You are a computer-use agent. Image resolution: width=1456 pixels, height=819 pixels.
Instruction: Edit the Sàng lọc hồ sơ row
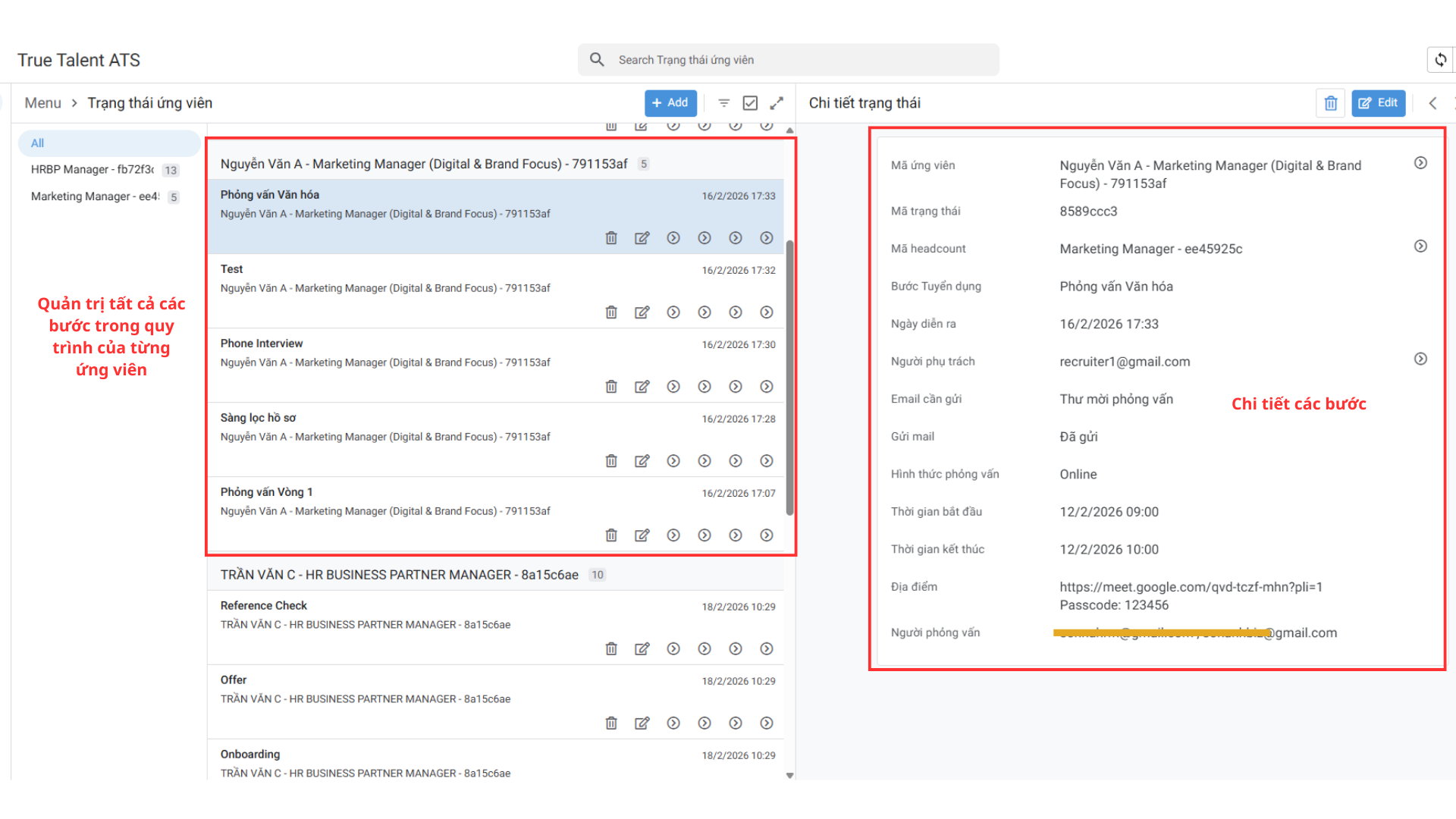642,461
